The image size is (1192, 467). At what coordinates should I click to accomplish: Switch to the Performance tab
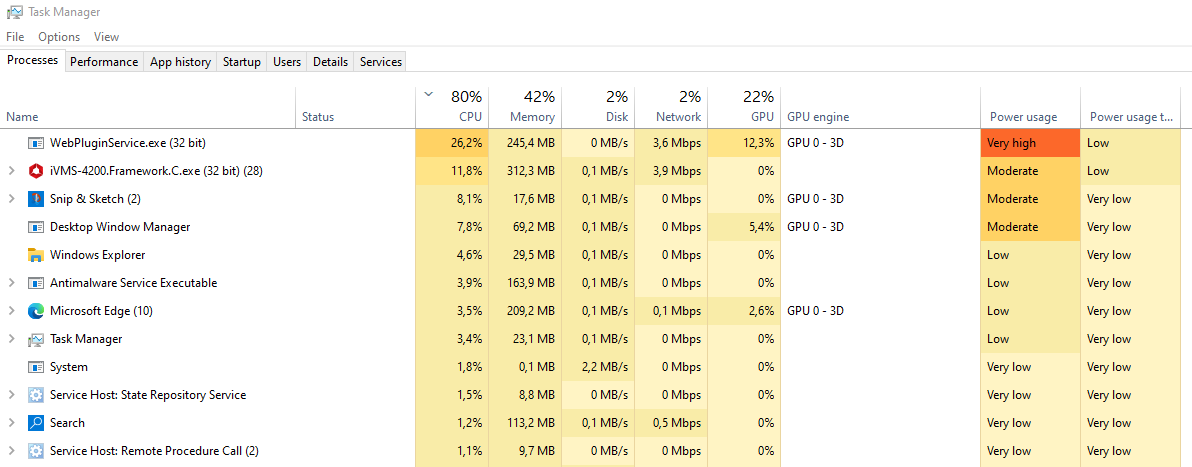pos(104,62)
